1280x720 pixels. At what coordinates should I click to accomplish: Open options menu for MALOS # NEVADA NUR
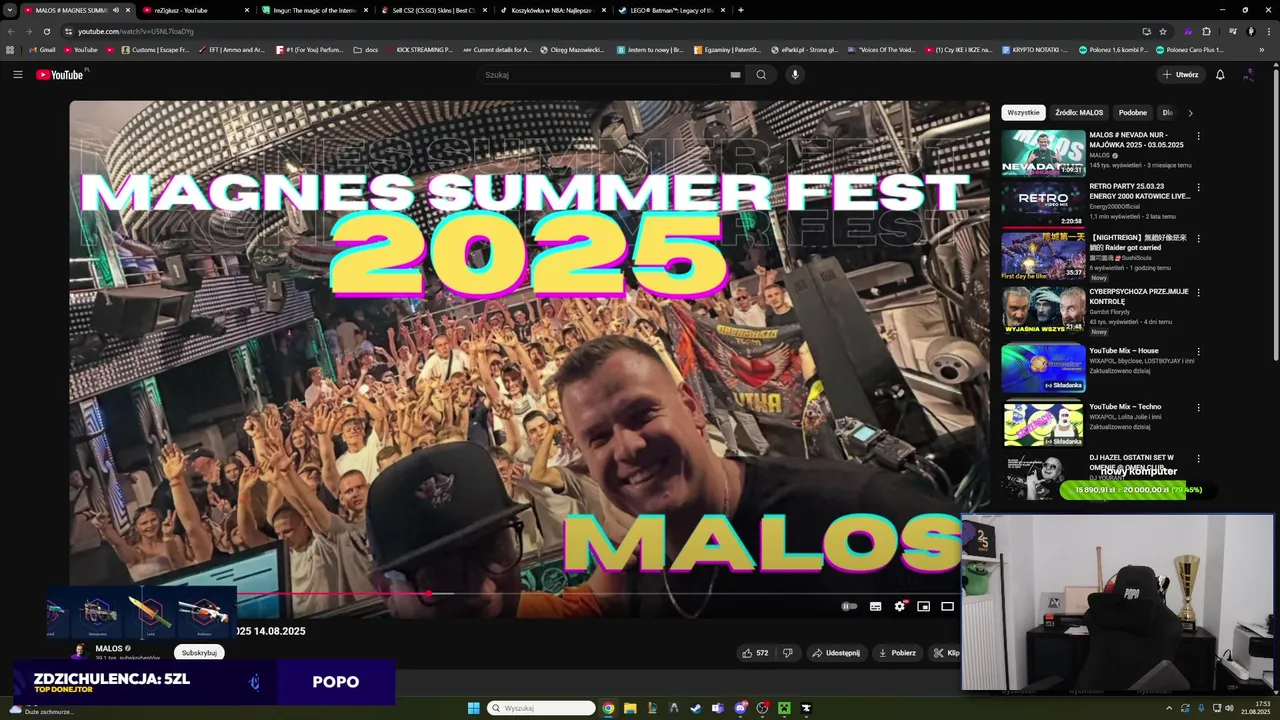tap(1199, 136)
